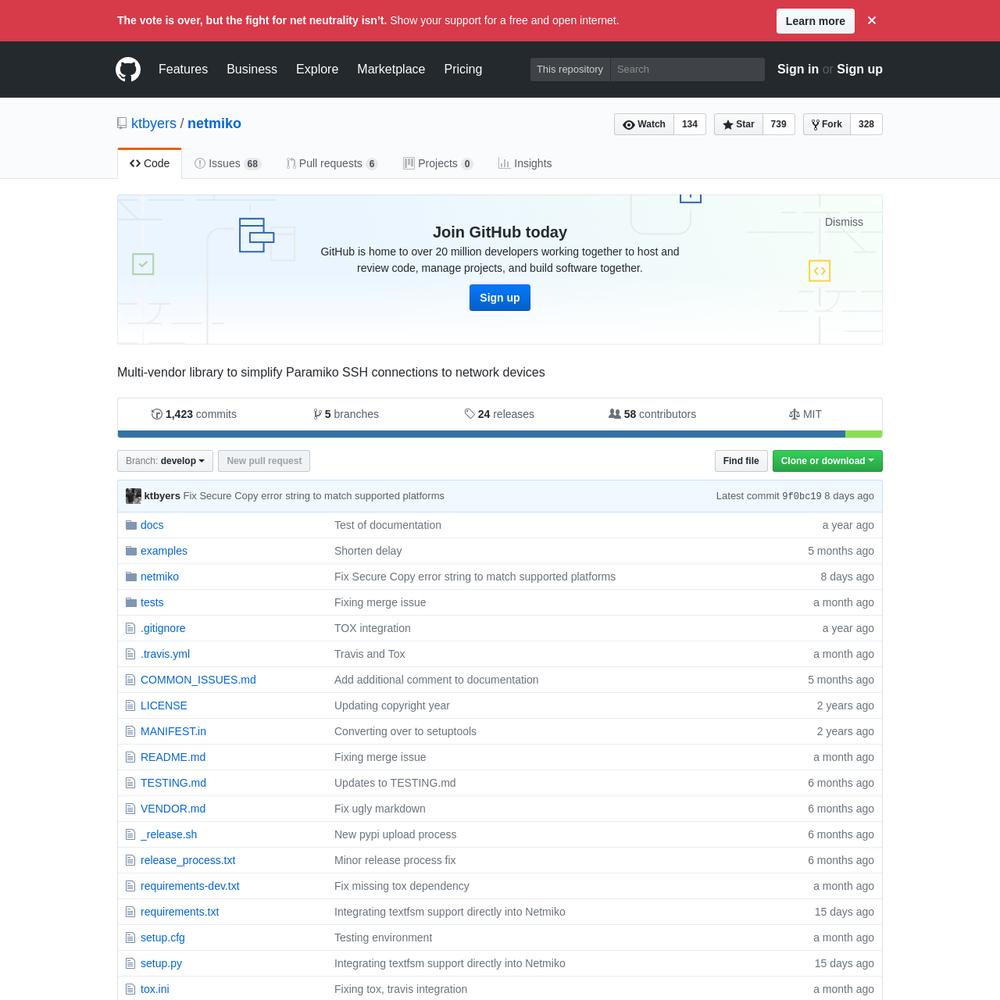
Task: Click the folder icon next to docs
Action: [131, 525]
